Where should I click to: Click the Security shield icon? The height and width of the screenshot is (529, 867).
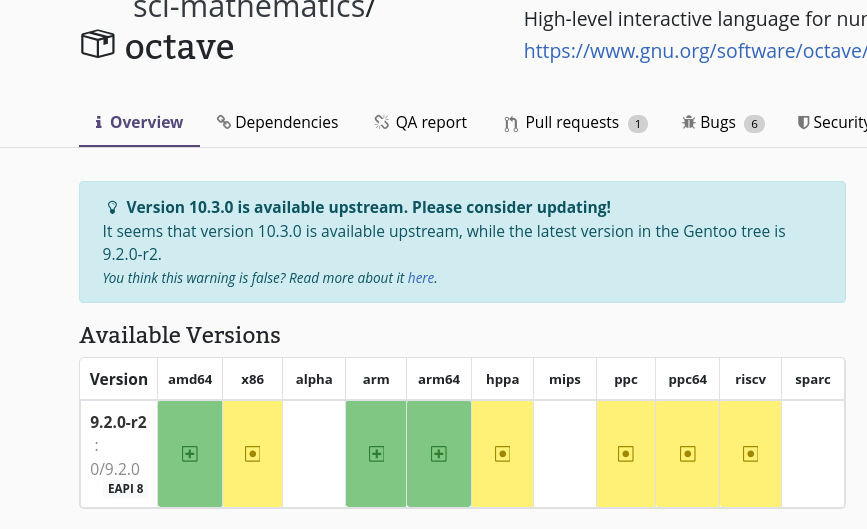803,122
